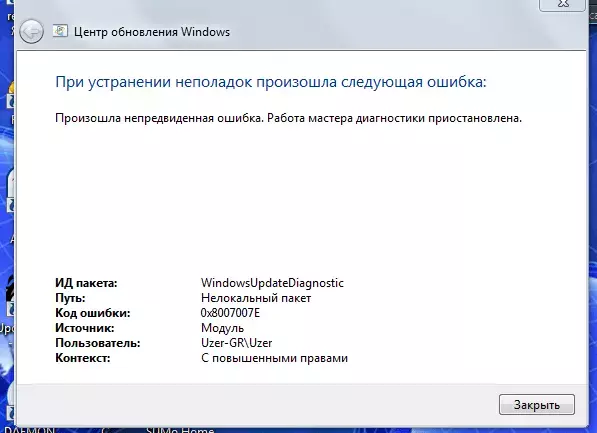Click the Модуль source value
The width and height of the screenshot is (597, 433).
[222, 328]
